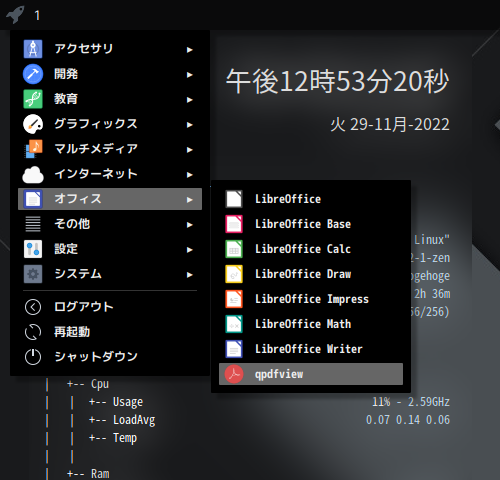Screen dimensions: 500x480
Task: Click the qpdfview red PDF icon
Action: click(x=234, y=374)
